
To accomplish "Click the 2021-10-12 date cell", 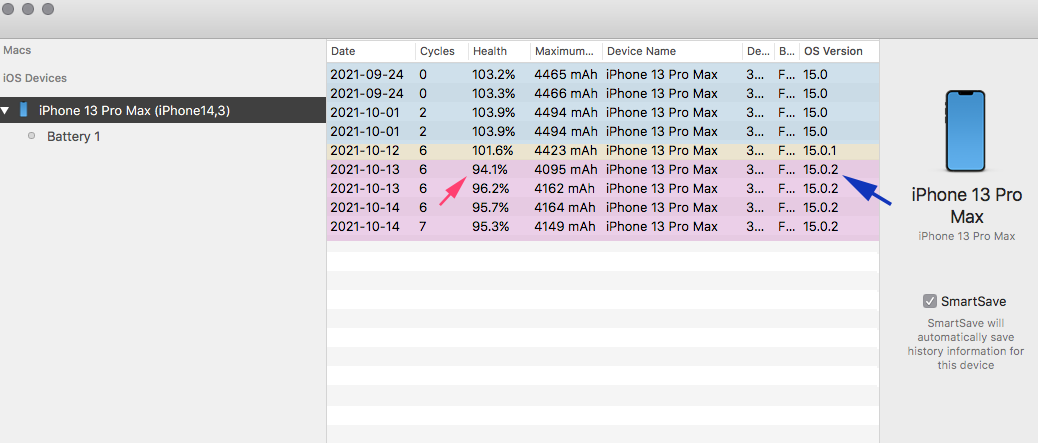I will (365, 150).
